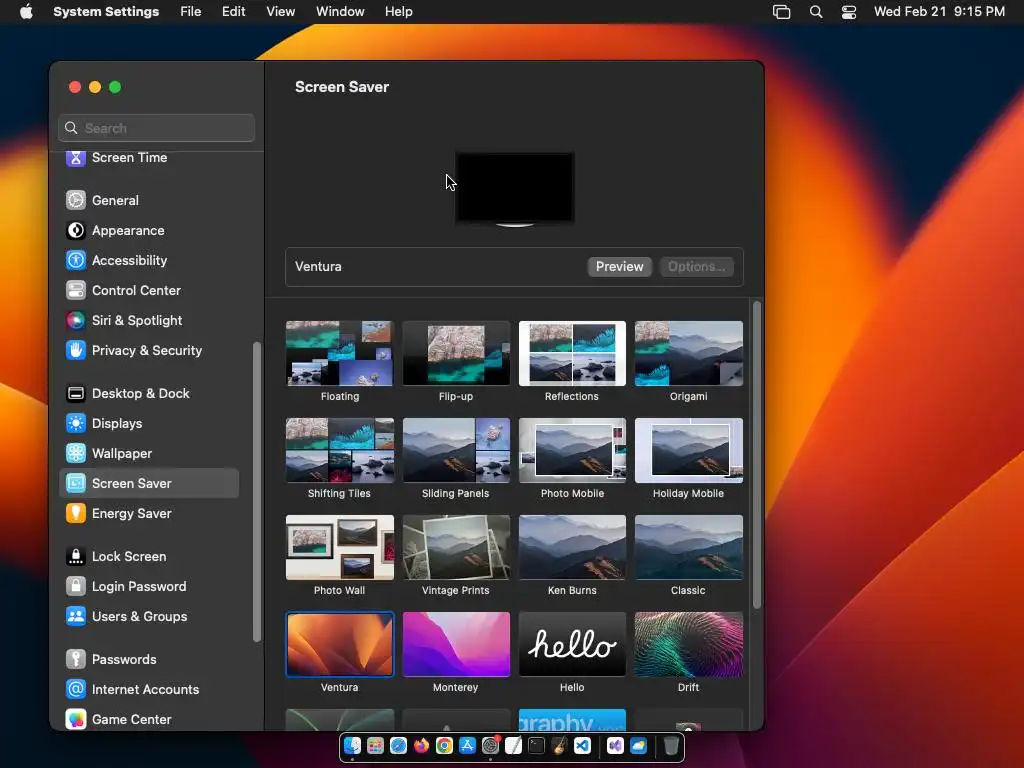Open Terminal from the Dock
This screenshot has height=768, width=1024.
tap(536, 745)
